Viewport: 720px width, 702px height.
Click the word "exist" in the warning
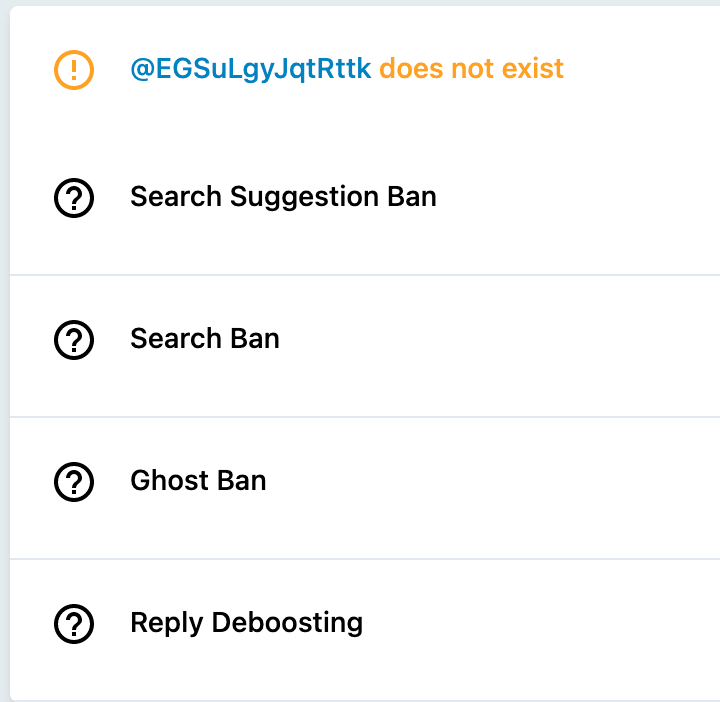click(x=533, y=68)
